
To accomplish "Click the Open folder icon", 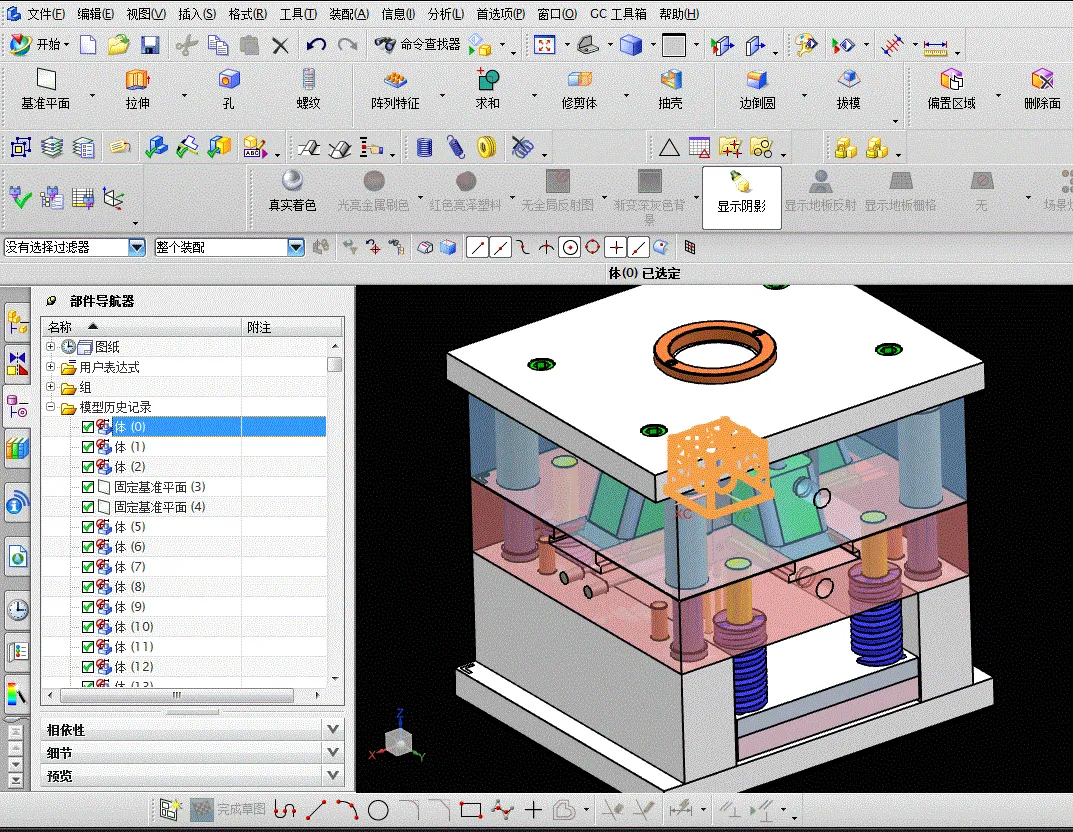I will coord(118,45).
